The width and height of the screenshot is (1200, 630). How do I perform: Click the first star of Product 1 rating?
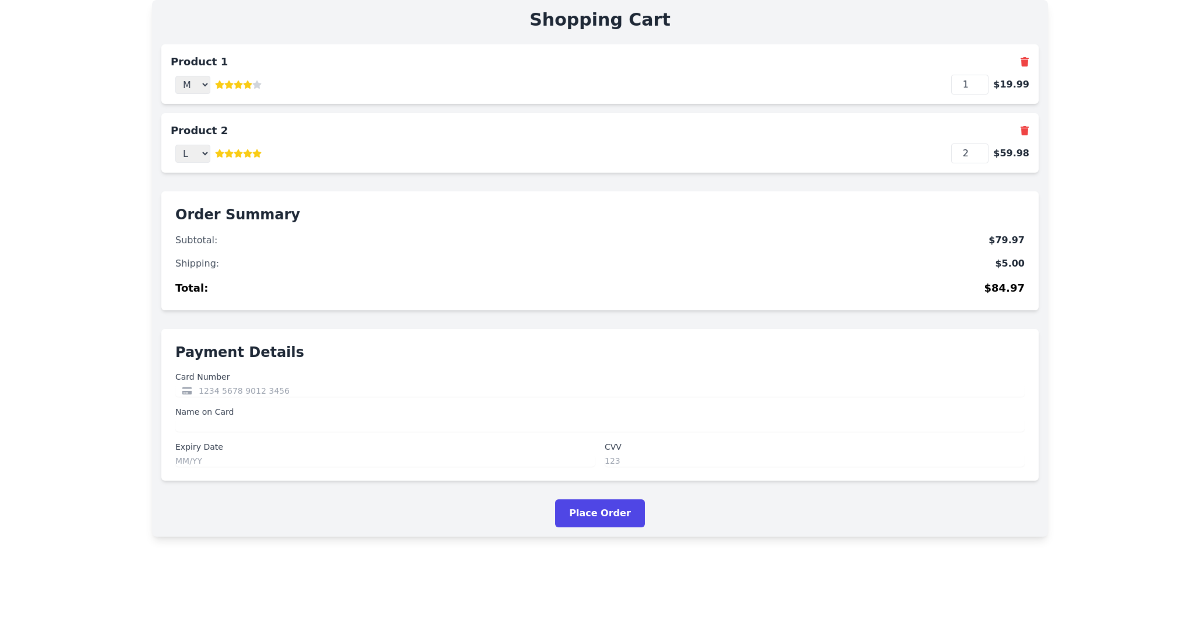point(220,85)
